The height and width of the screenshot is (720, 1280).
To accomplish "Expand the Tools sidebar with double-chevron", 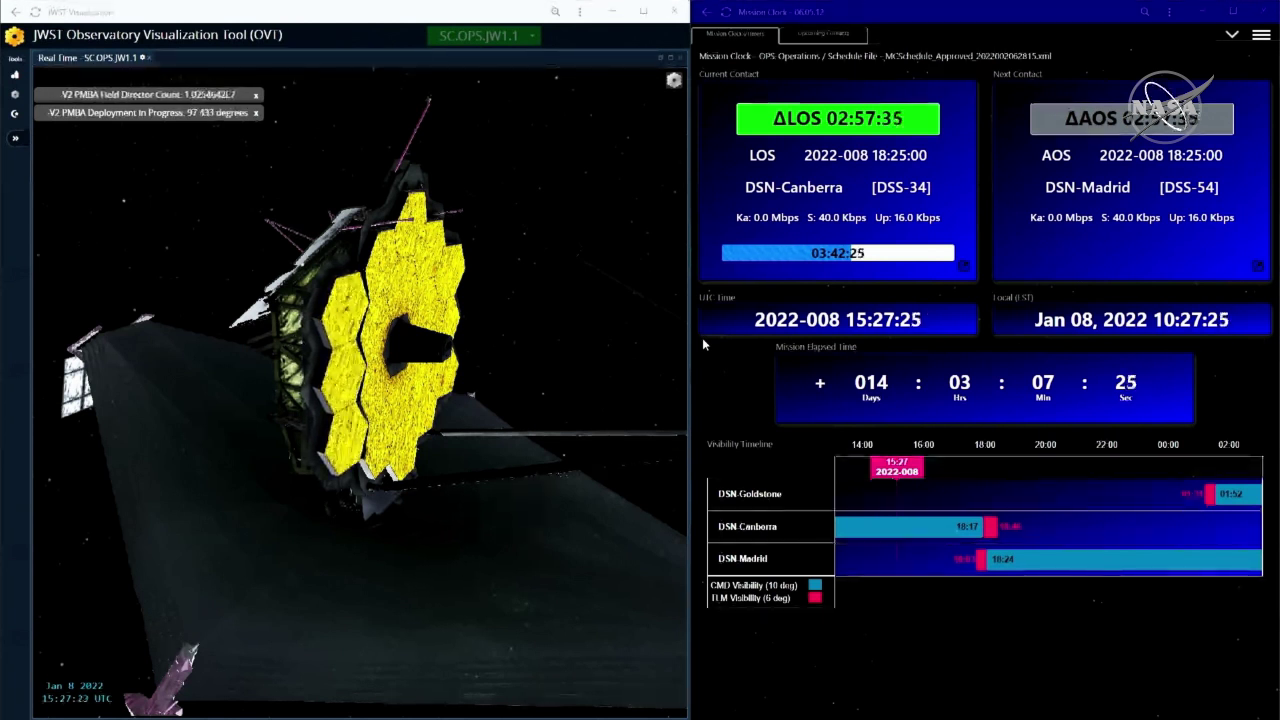I will [x=15, y=138].
